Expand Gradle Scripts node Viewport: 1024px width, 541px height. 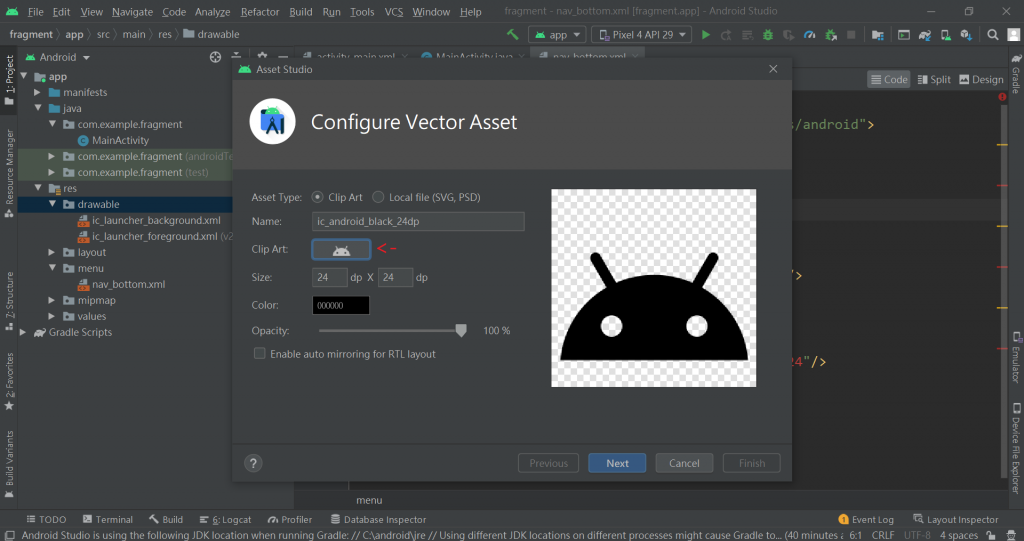[x=24, y=332]
